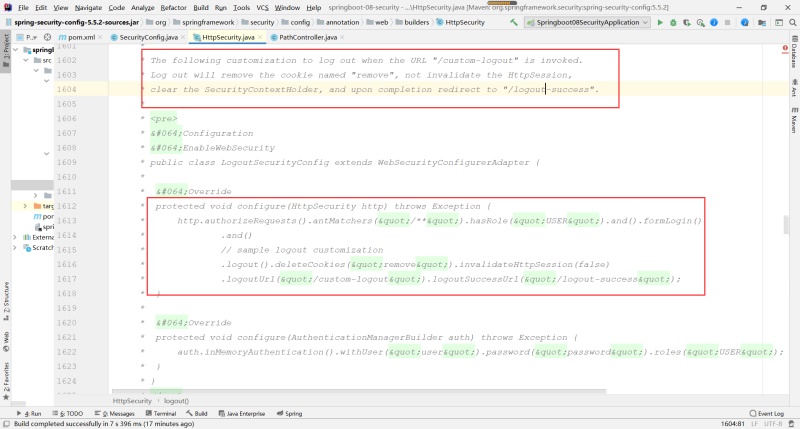Viewport: 800px width, 429px height.
Task: Open the Maven tool window on right edge
Action: click(x=795, y=120)
